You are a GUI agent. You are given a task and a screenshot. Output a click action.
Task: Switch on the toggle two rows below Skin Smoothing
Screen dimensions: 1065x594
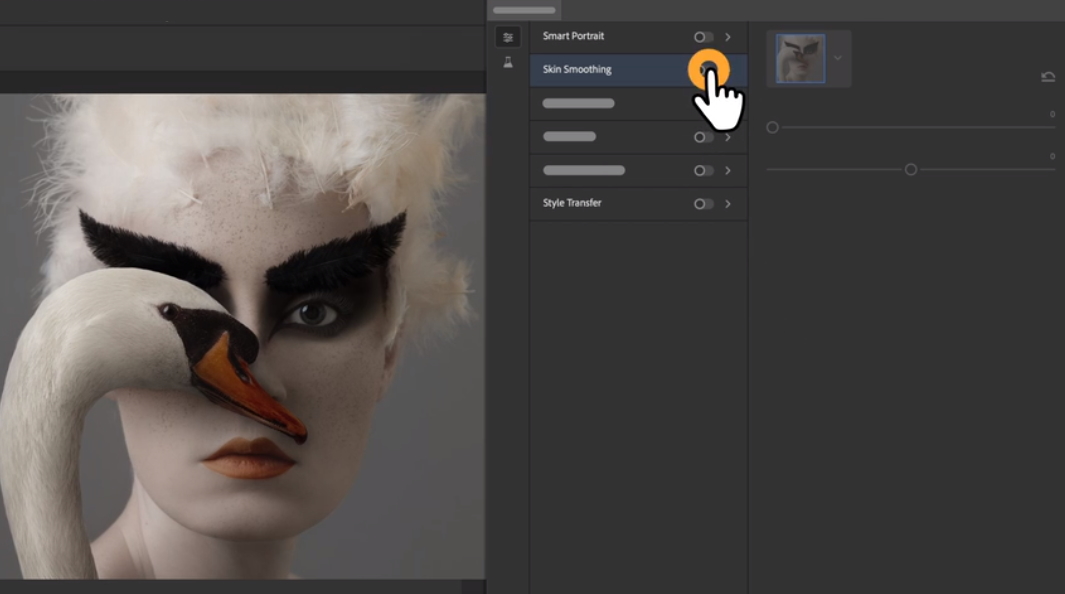(x=704, y=137)
